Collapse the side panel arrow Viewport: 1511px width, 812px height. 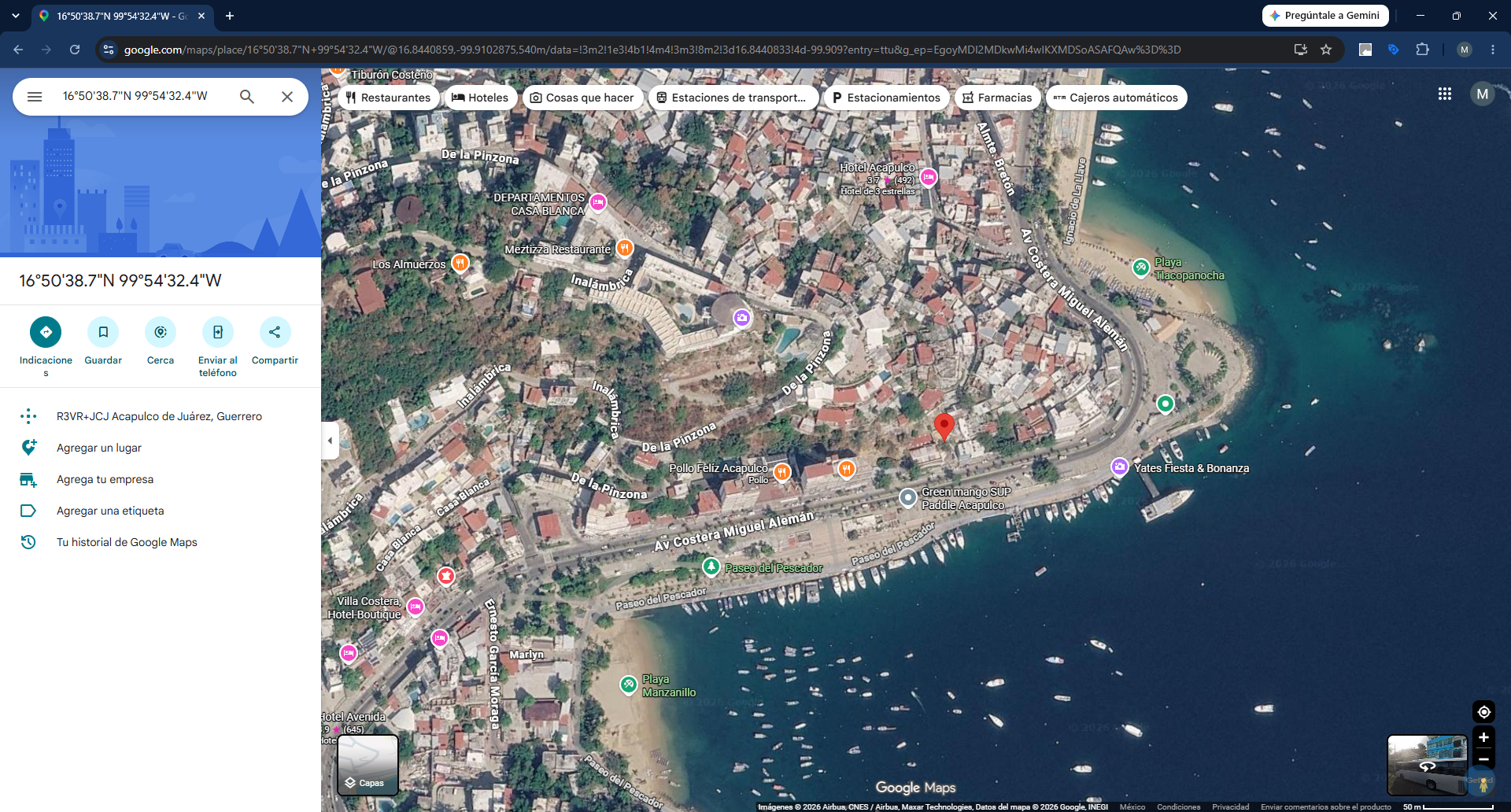point(331,441)
